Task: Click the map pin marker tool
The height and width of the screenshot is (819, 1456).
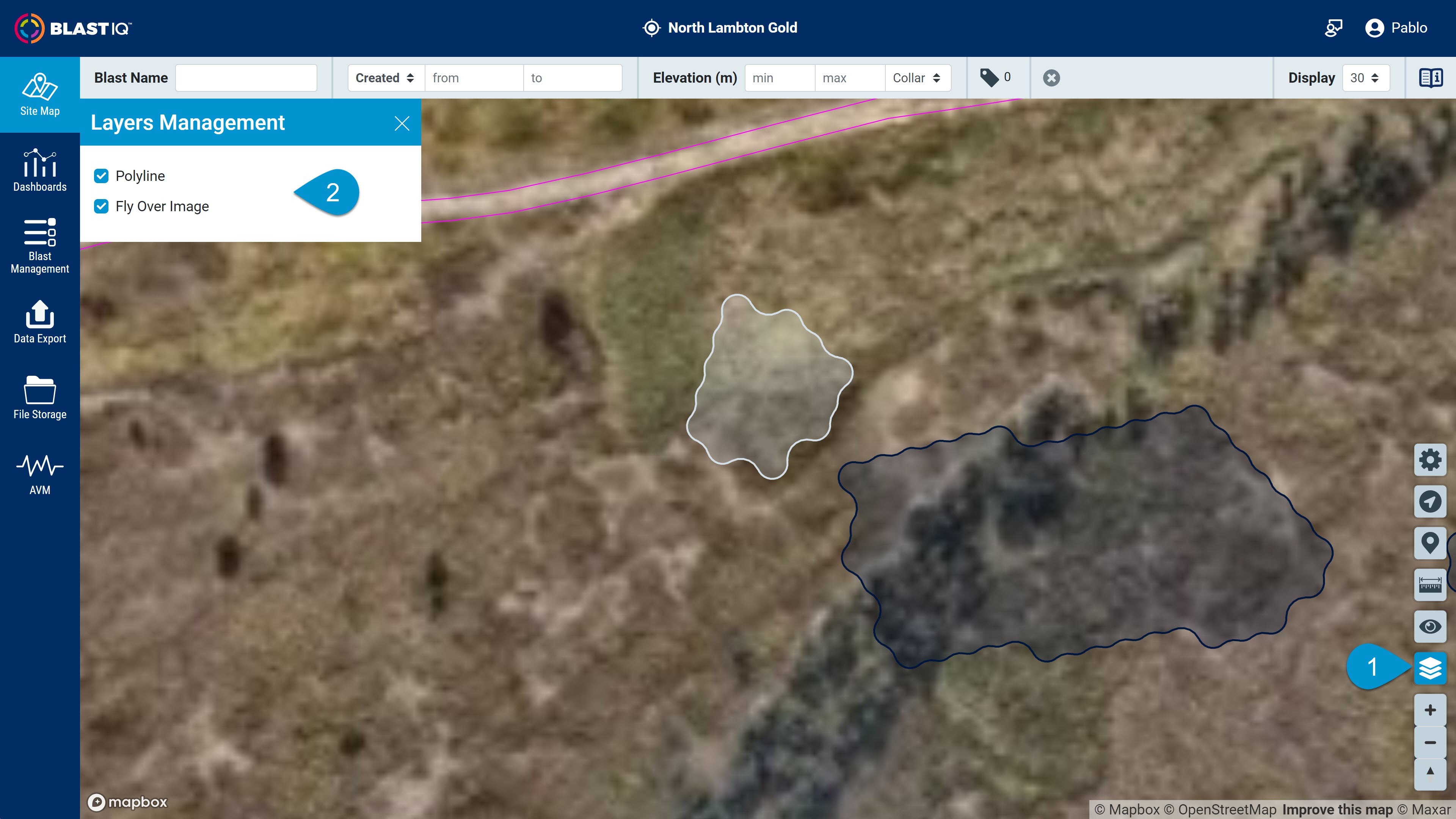Action: pos(1430,543)
